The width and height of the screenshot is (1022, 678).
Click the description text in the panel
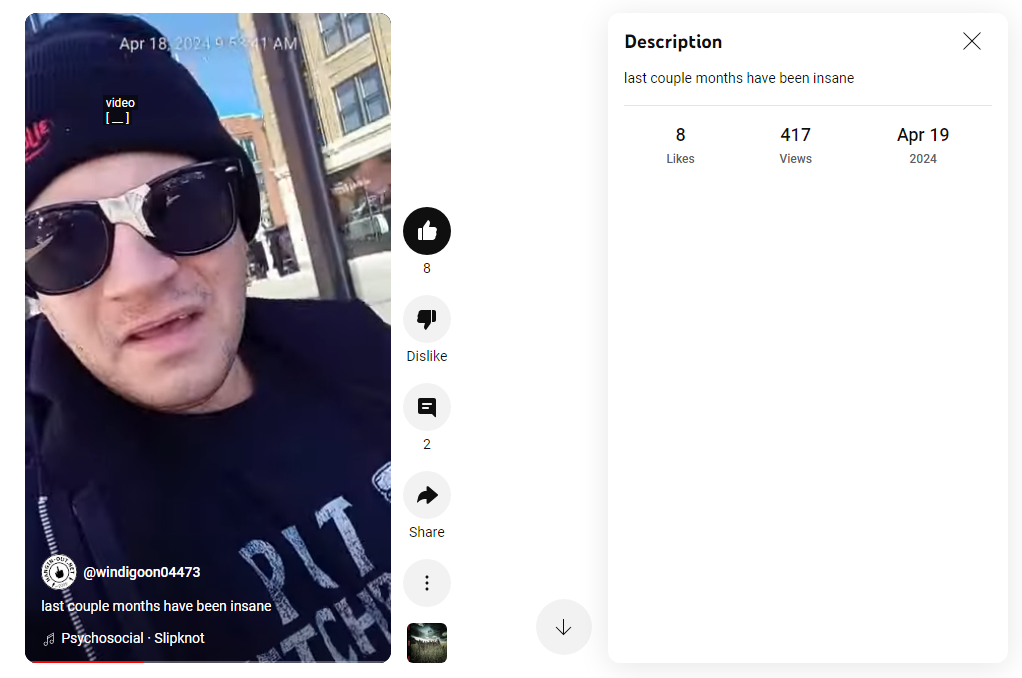[738, 78]
